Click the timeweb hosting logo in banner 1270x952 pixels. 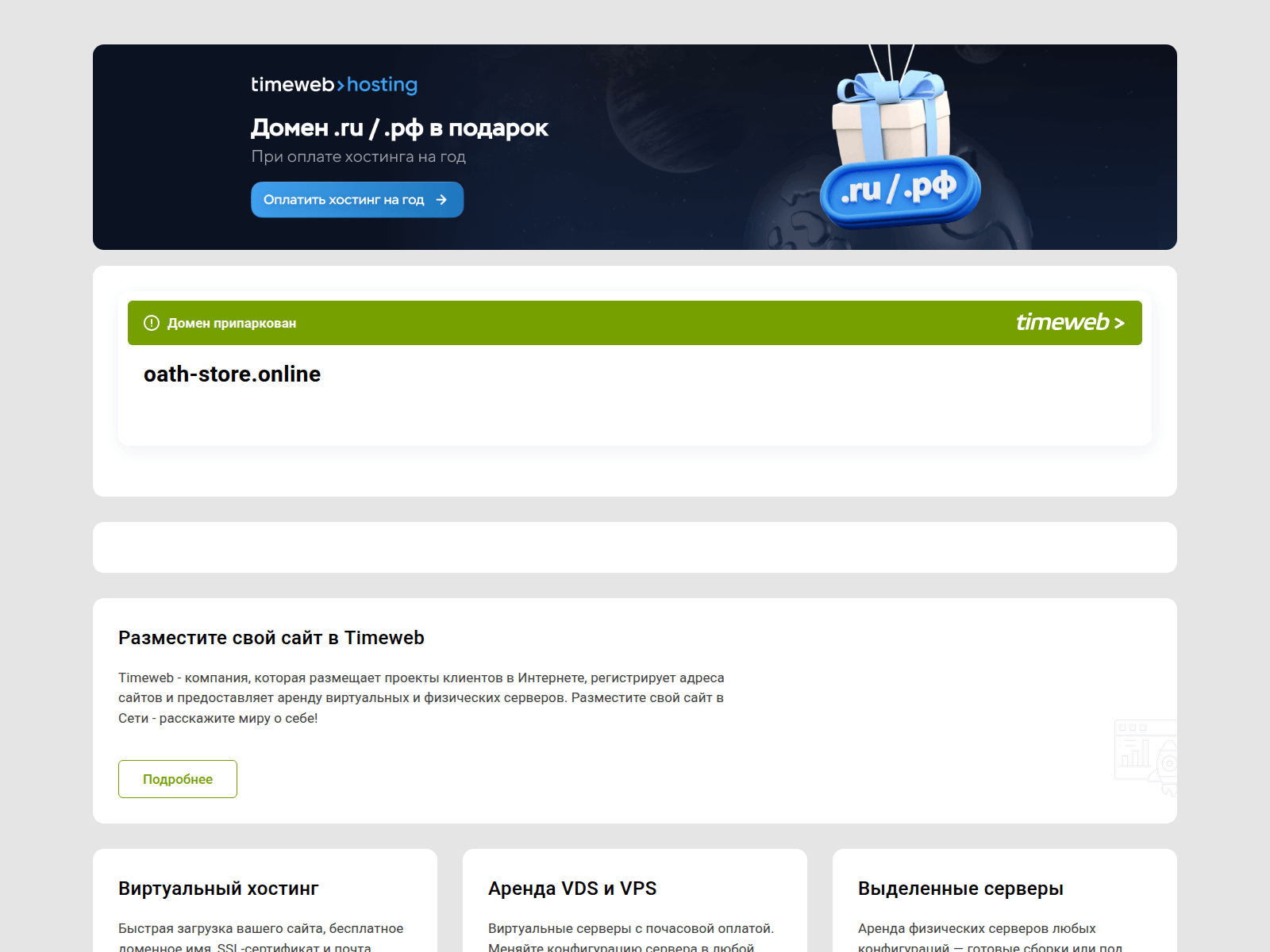334,85
